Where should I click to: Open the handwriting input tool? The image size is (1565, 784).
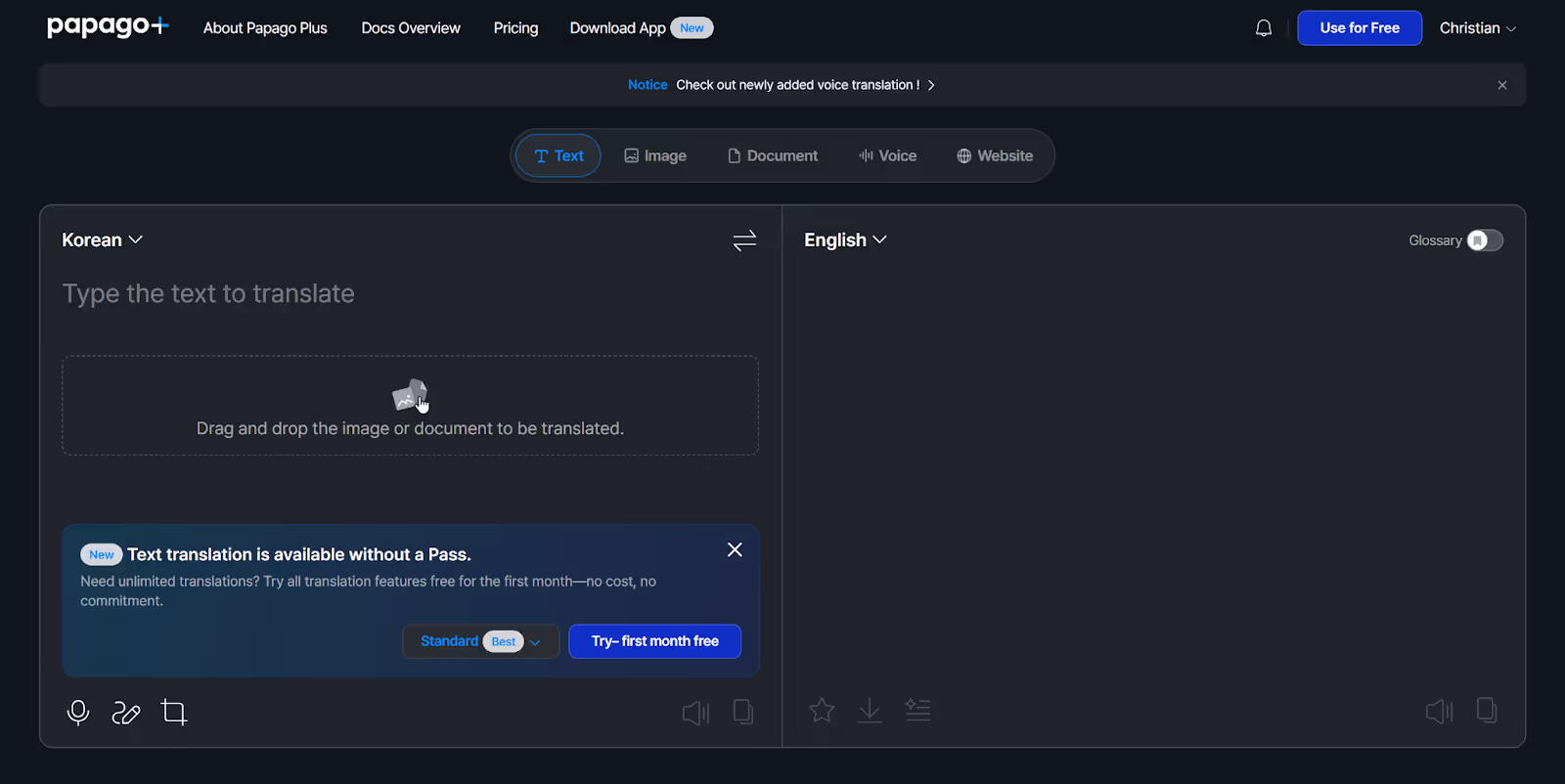coord(126,713)
